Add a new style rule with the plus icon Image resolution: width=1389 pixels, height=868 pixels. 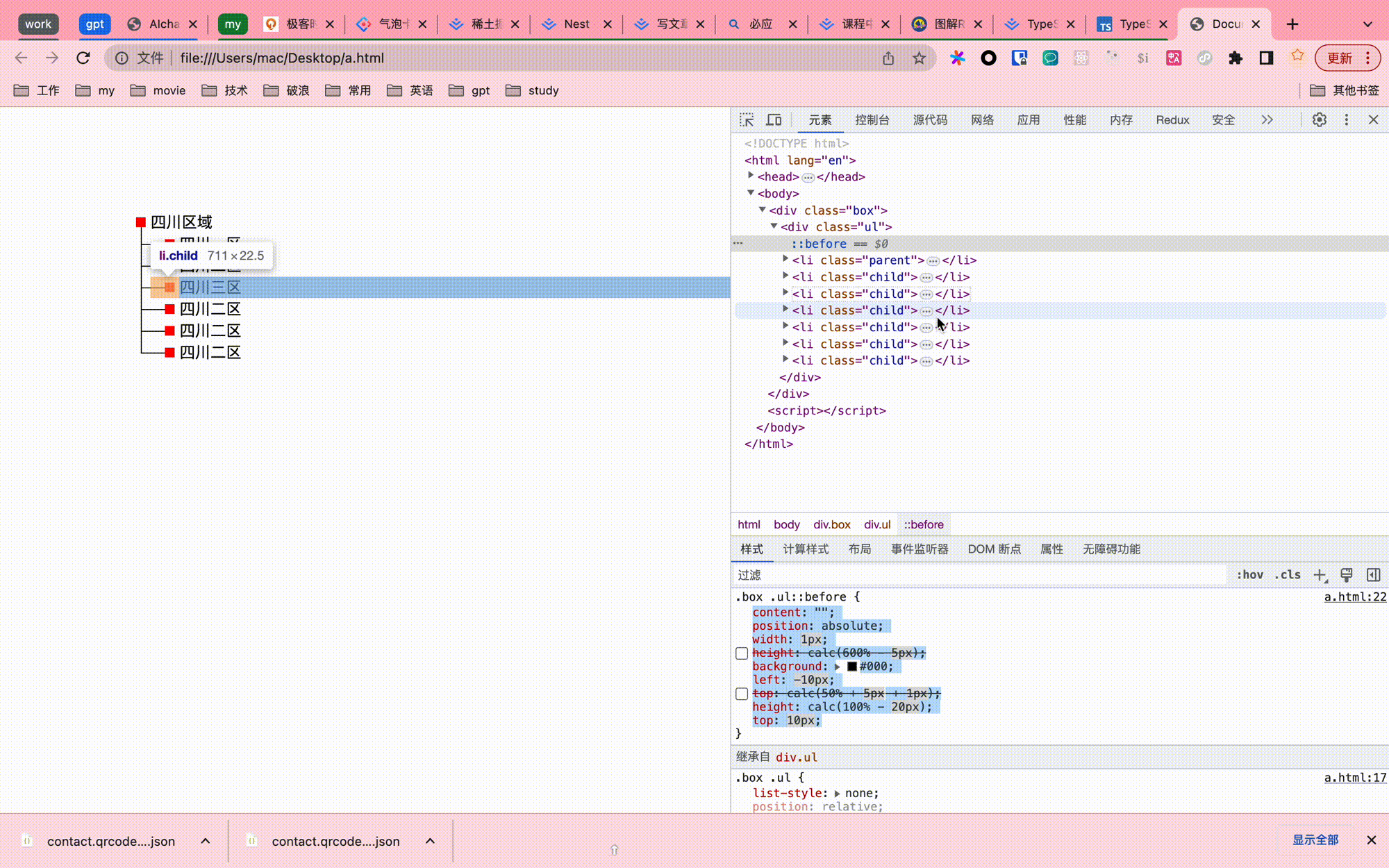pyautogui.click(x=1320, y=575)
